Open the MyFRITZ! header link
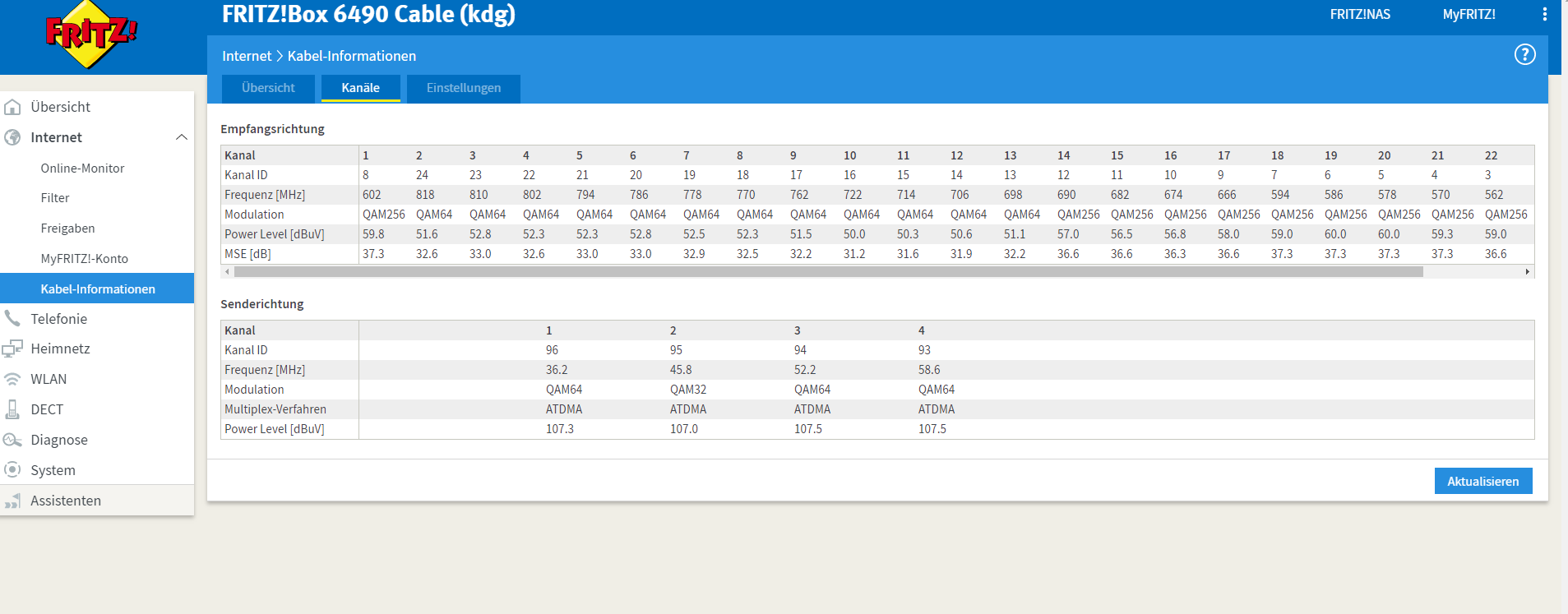 pos(1469,14)
